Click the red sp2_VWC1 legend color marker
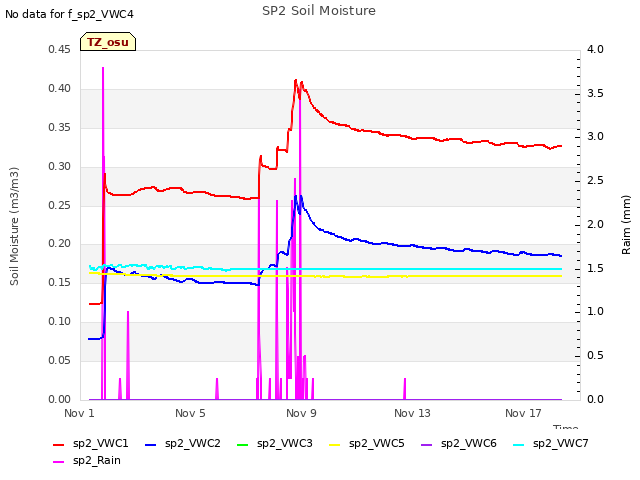 59,444
